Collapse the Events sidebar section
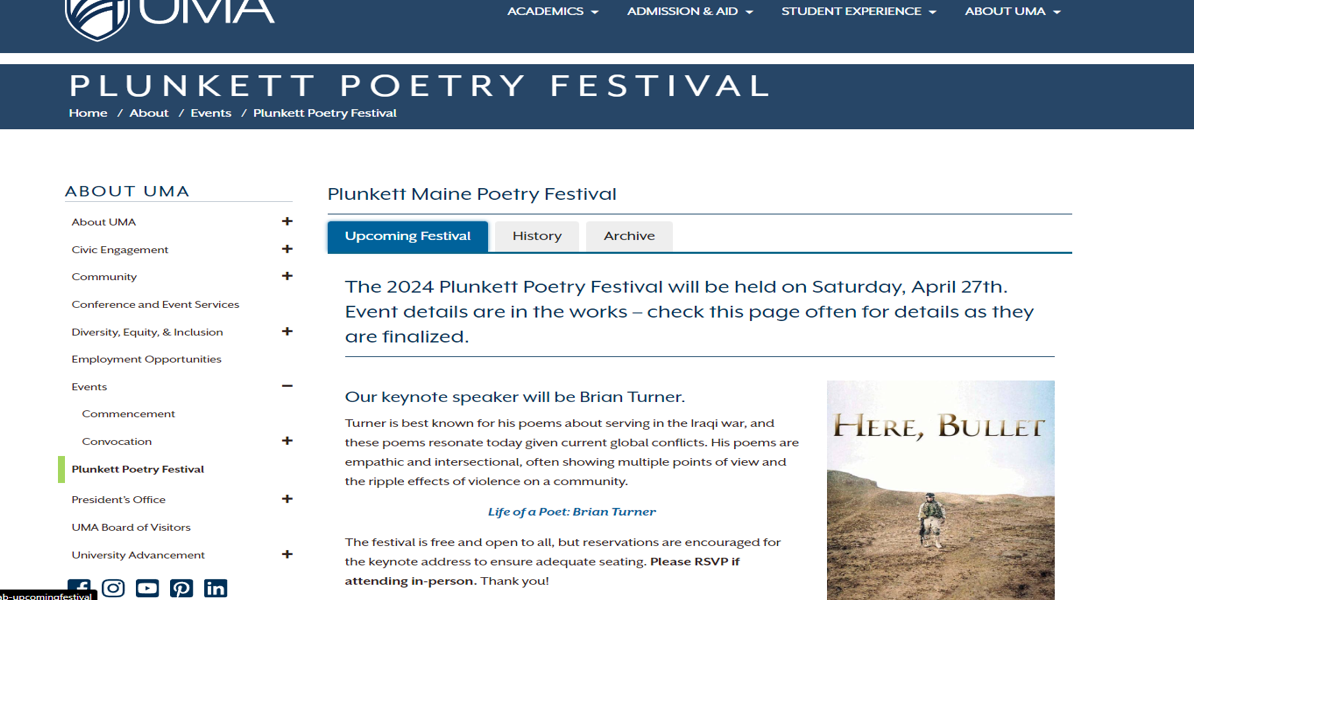Screen dimensions: 1338x702 pos(287,386)
